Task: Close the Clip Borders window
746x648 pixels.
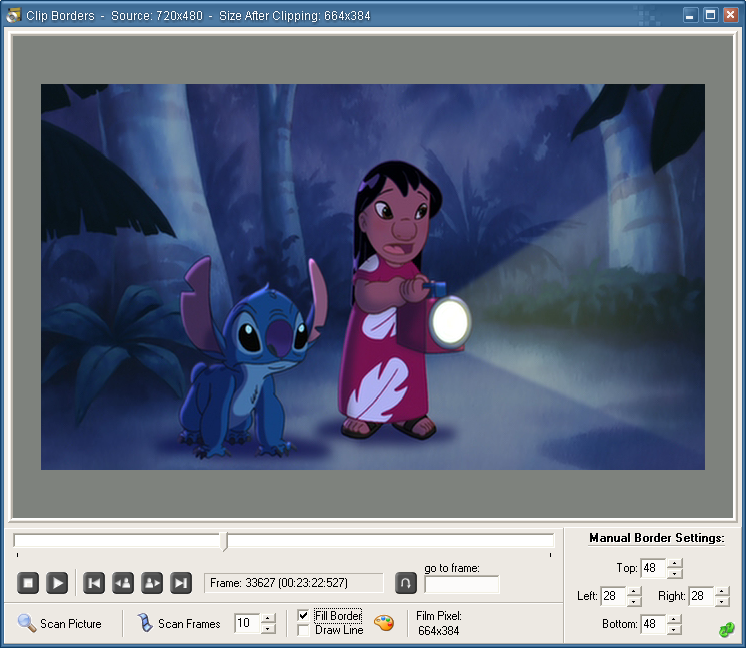Action: [730, 15]
